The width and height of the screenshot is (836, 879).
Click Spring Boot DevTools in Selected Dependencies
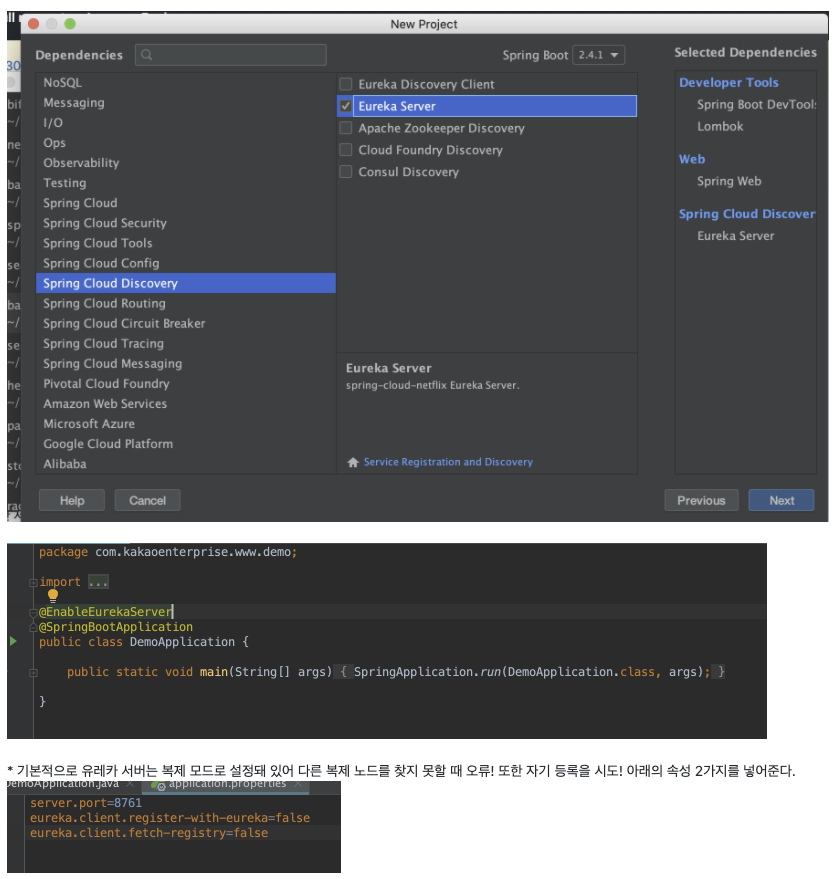click(756, 105)
